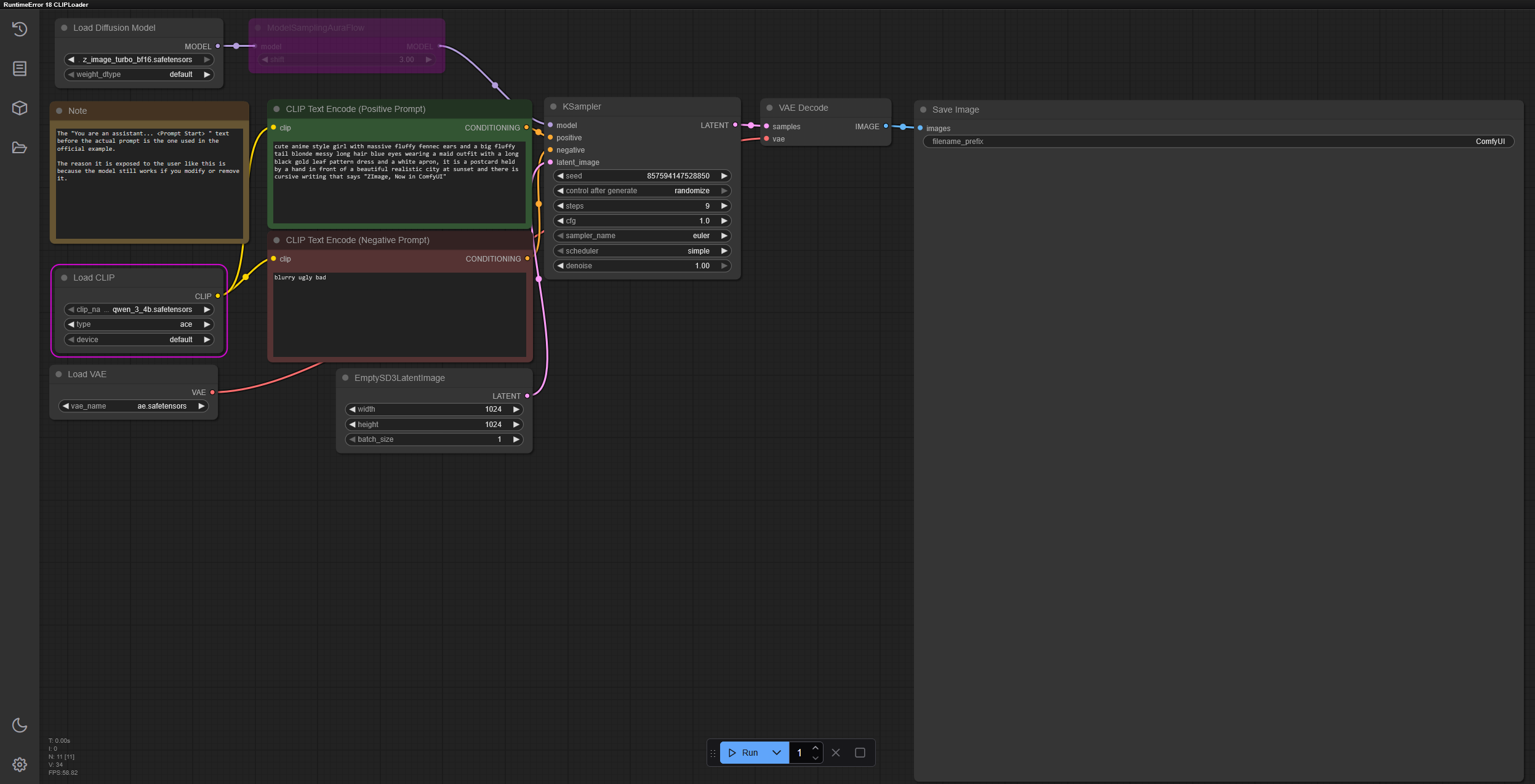Click the Run button
Viewport: 1535px width, 784px height.
(x=745, y=753)
